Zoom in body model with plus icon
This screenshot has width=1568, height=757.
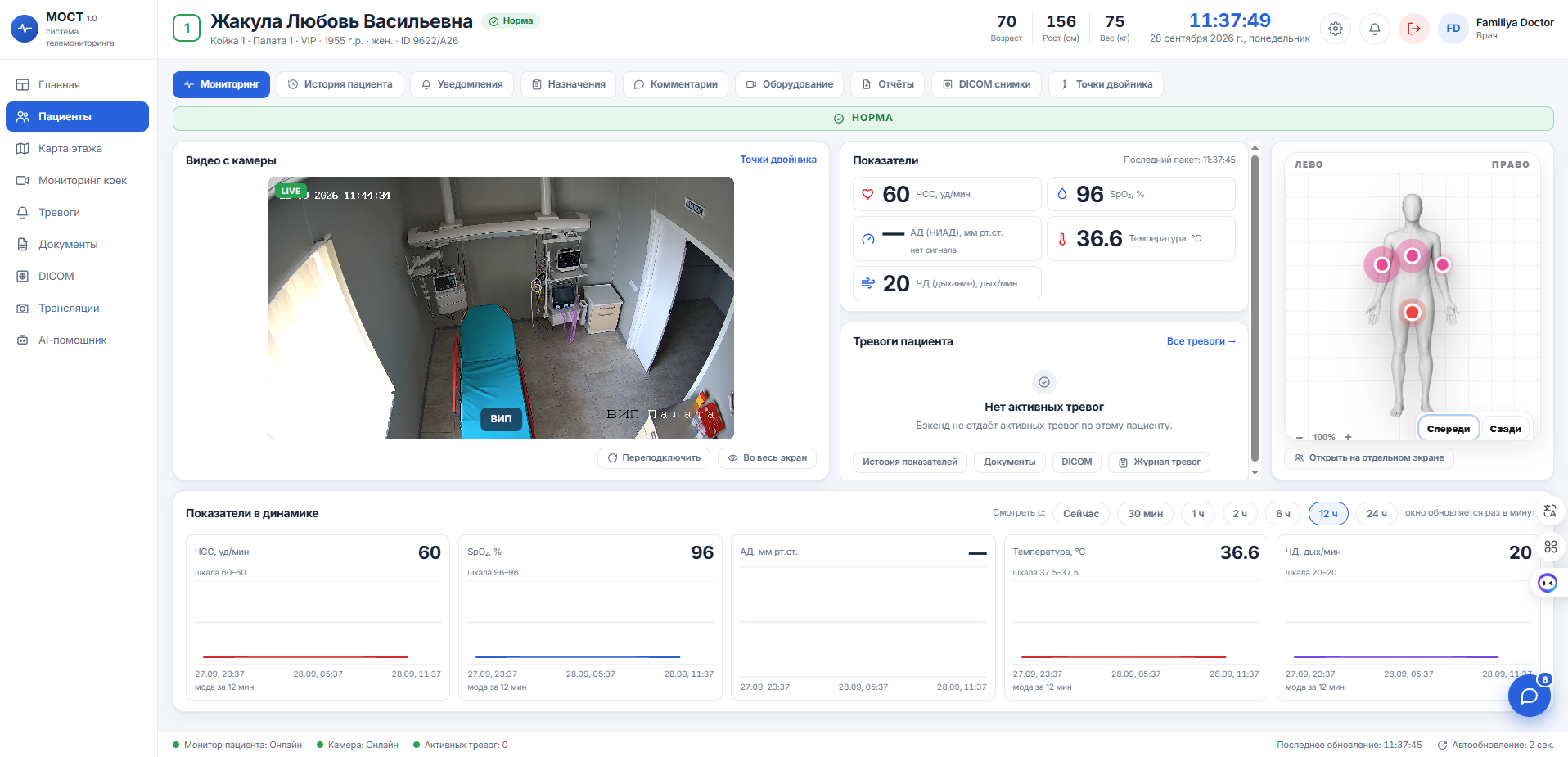(1348, 437)
